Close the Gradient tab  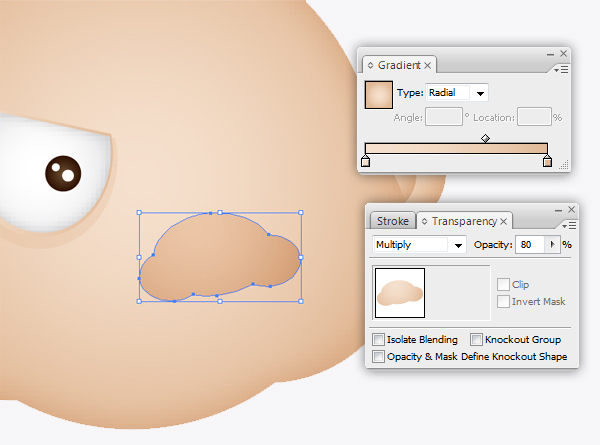(428, 66)
